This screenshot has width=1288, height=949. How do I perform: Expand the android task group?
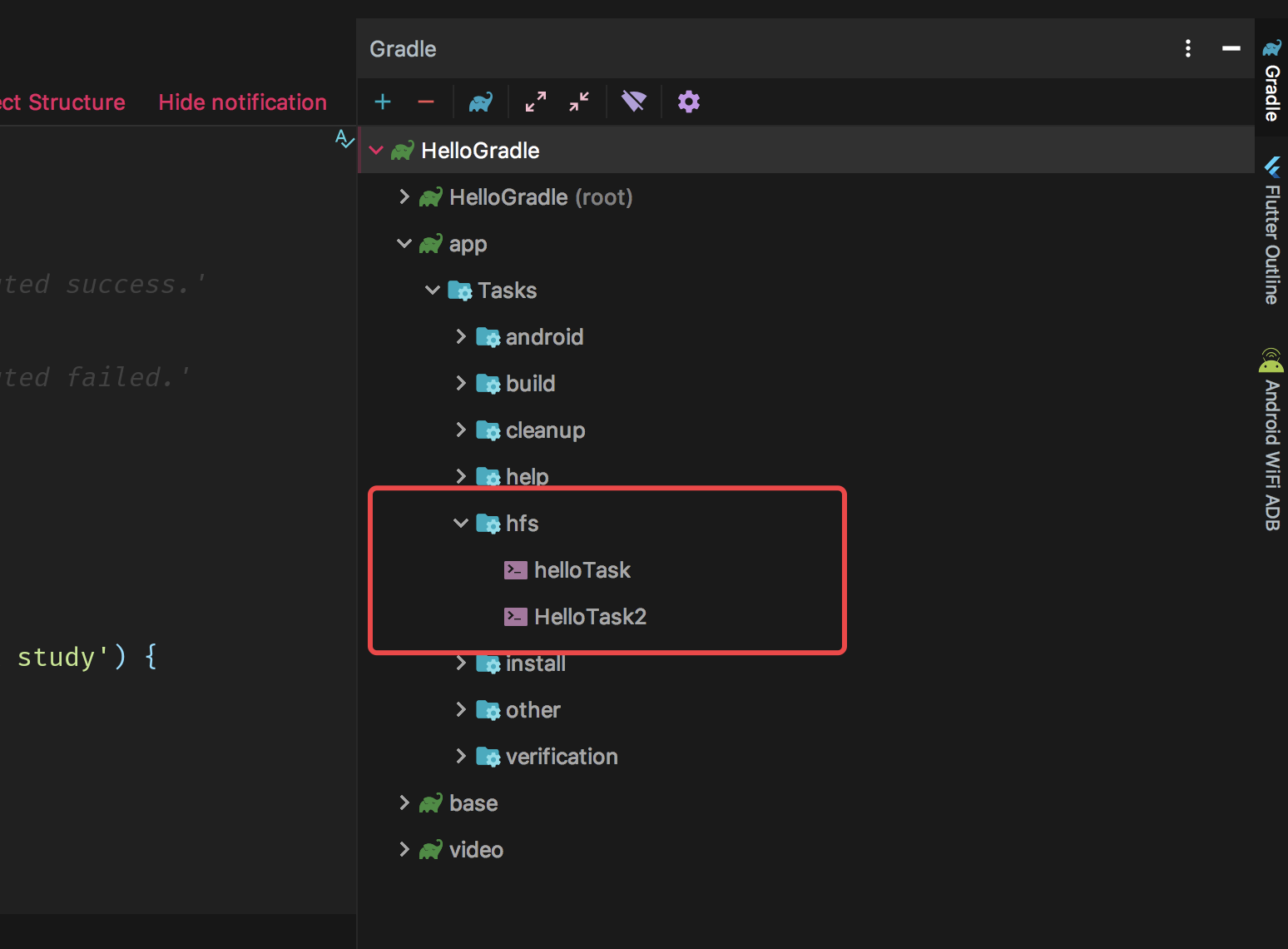tap(461, 337)
